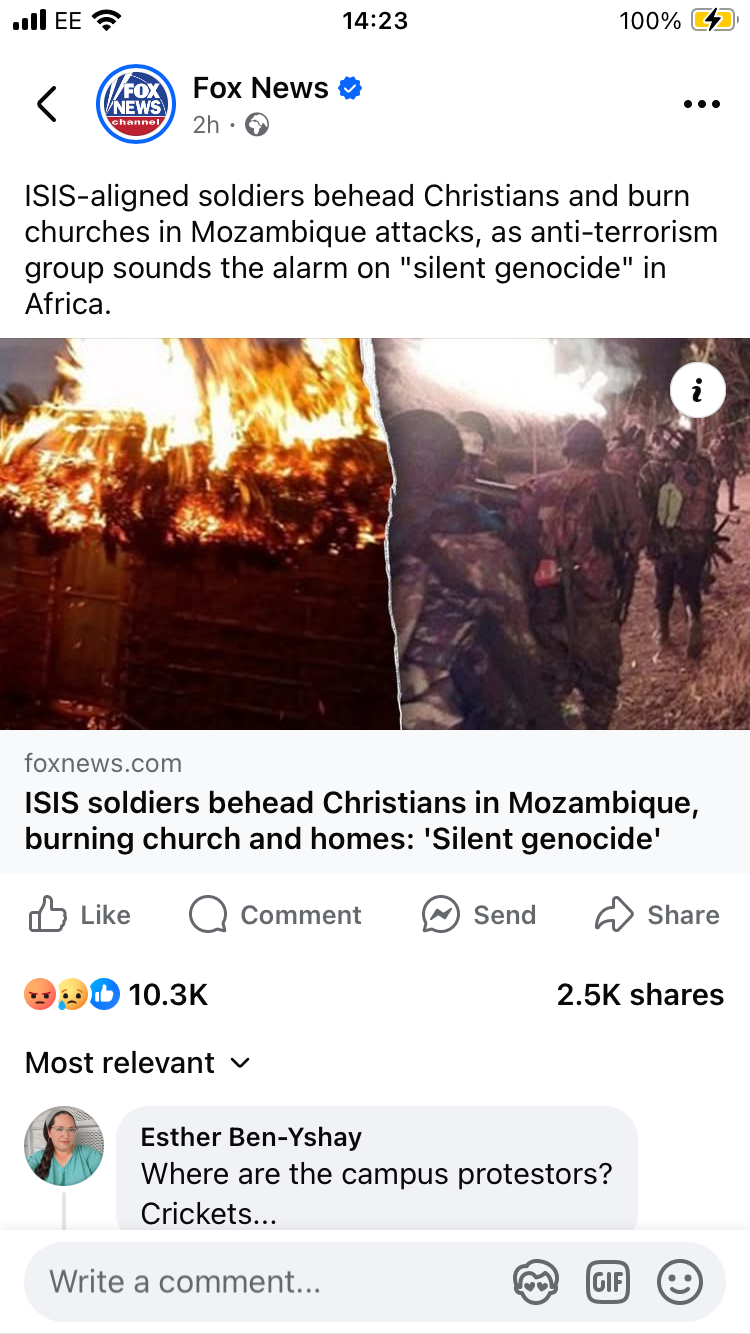Viewport: 750px width, 1334px height.
Task: Tap the back arrow icon
Action: point(46,104)
